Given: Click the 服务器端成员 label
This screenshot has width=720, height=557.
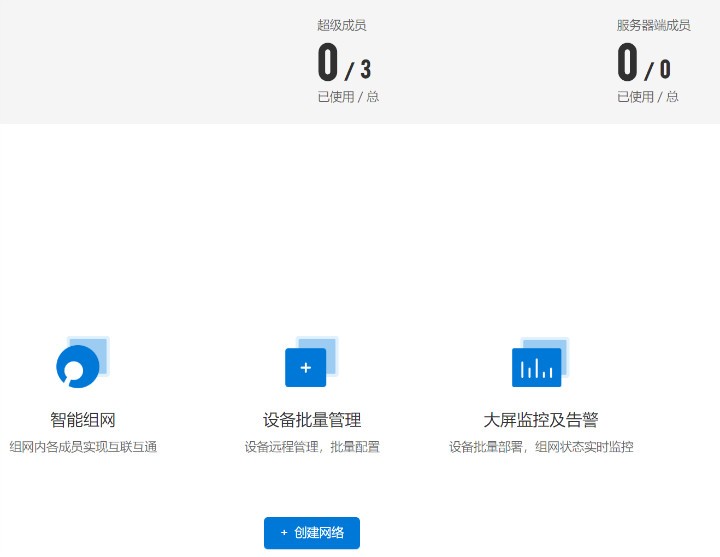Looking at the screenshot, I should coord(653,25).
